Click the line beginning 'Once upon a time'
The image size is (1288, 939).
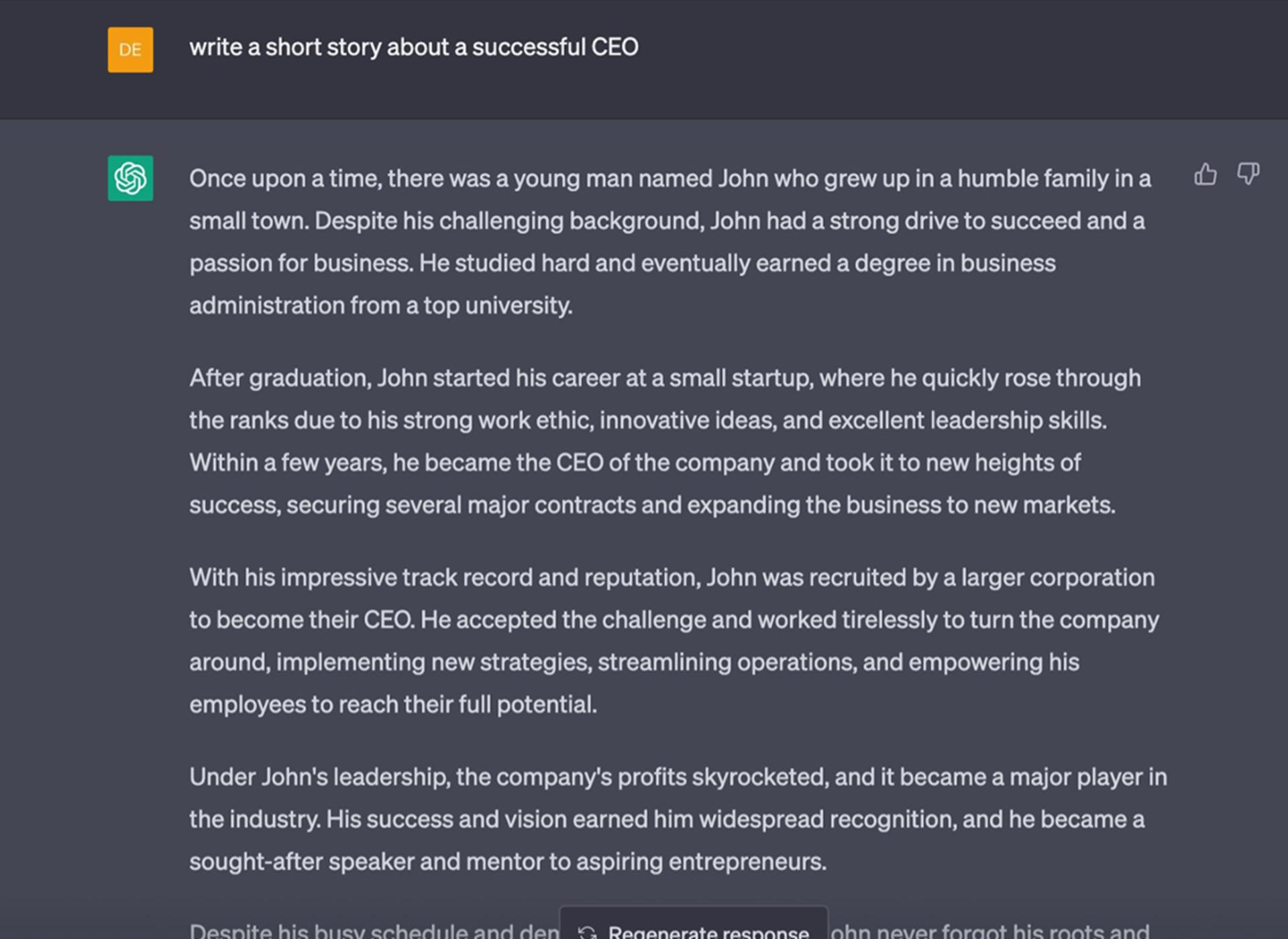point(670,179)
